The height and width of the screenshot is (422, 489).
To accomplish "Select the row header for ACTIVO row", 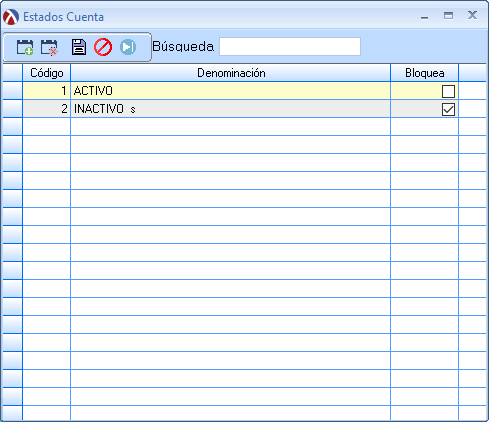I will (x=12, y=91).
